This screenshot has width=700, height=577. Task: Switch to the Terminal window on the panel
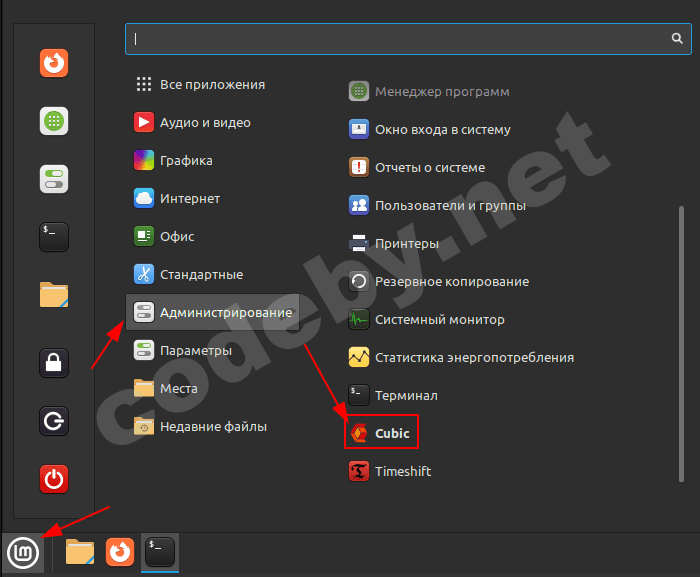point(160,552)
